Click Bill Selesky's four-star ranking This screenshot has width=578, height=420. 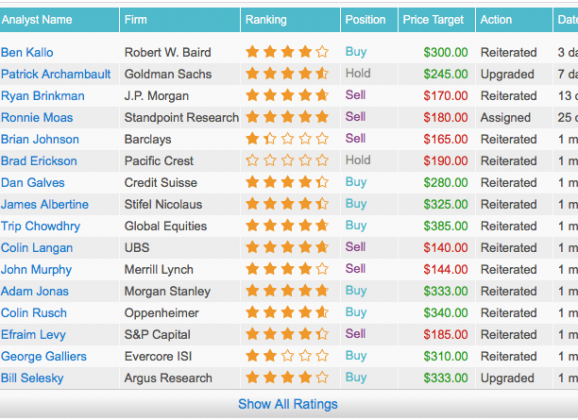[x=287, y=378]
